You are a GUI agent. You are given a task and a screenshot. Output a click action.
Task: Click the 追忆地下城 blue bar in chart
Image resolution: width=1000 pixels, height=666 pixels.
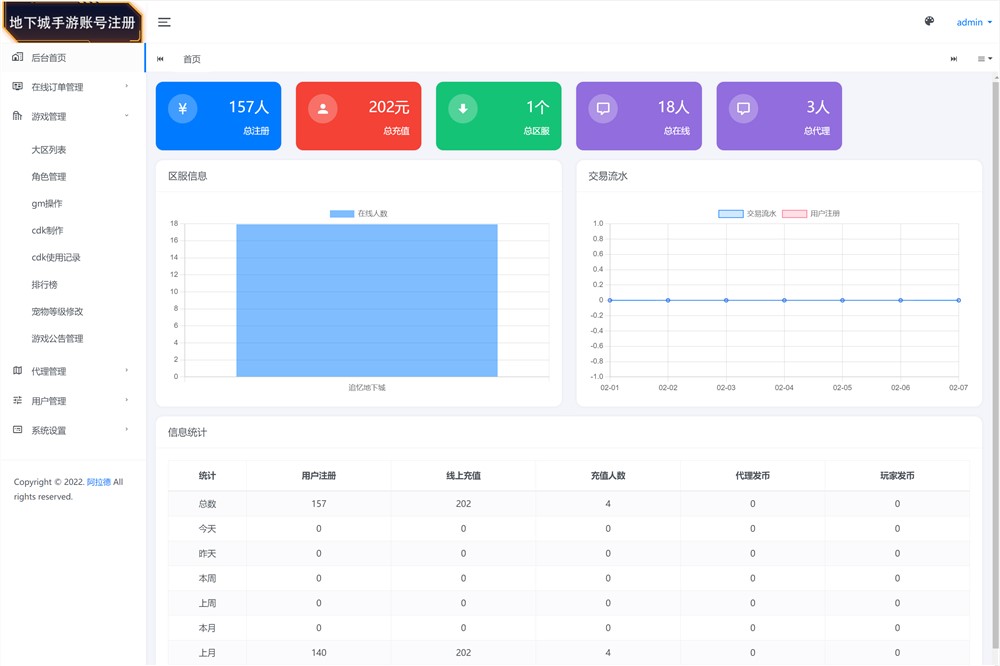[x=366, y=300]
